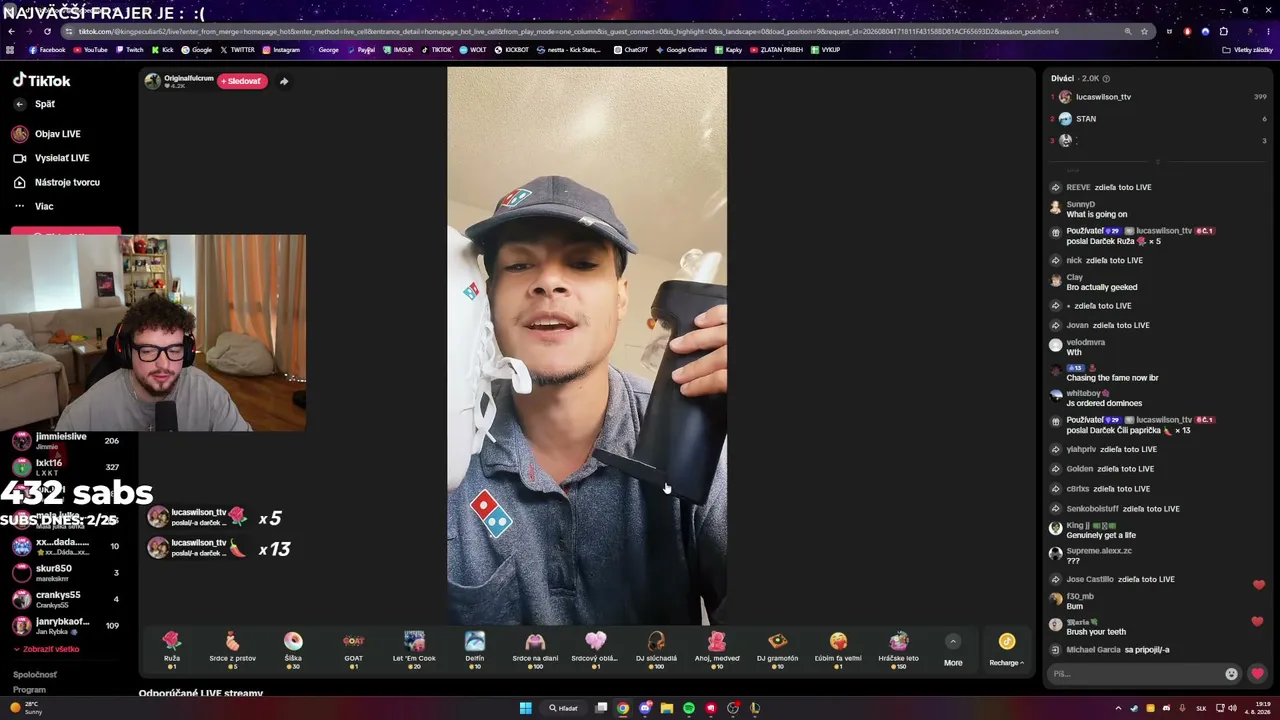This screenshot has height=720, width=1280.
Task: Open the Windows Start menu
Action: [525, 708]
